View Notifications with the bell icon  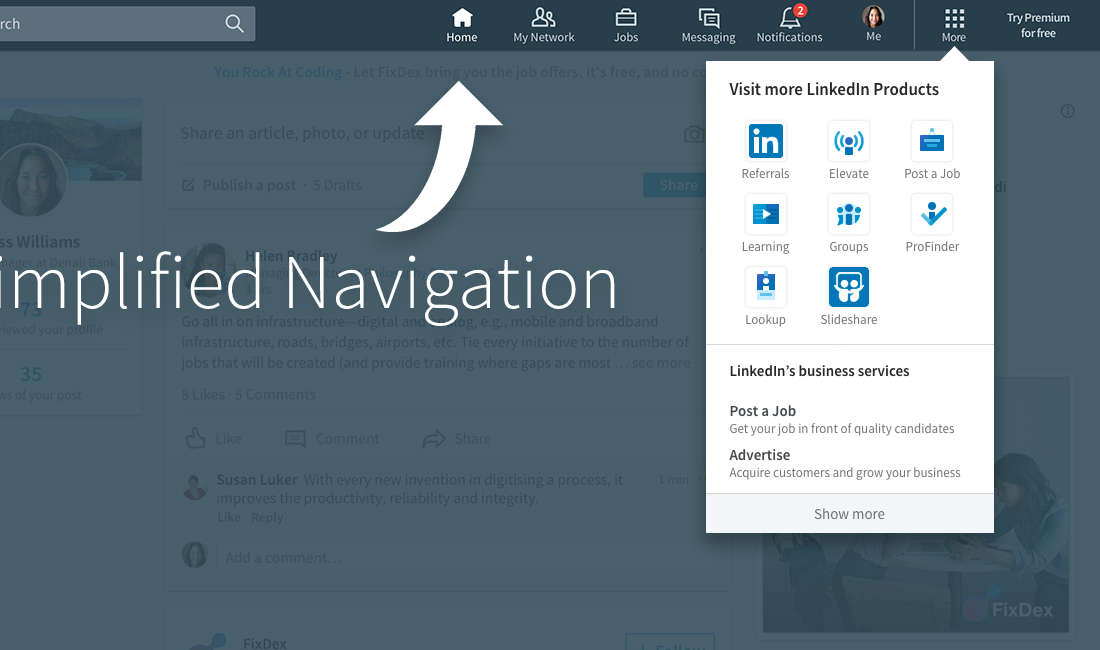coord(789,25)
